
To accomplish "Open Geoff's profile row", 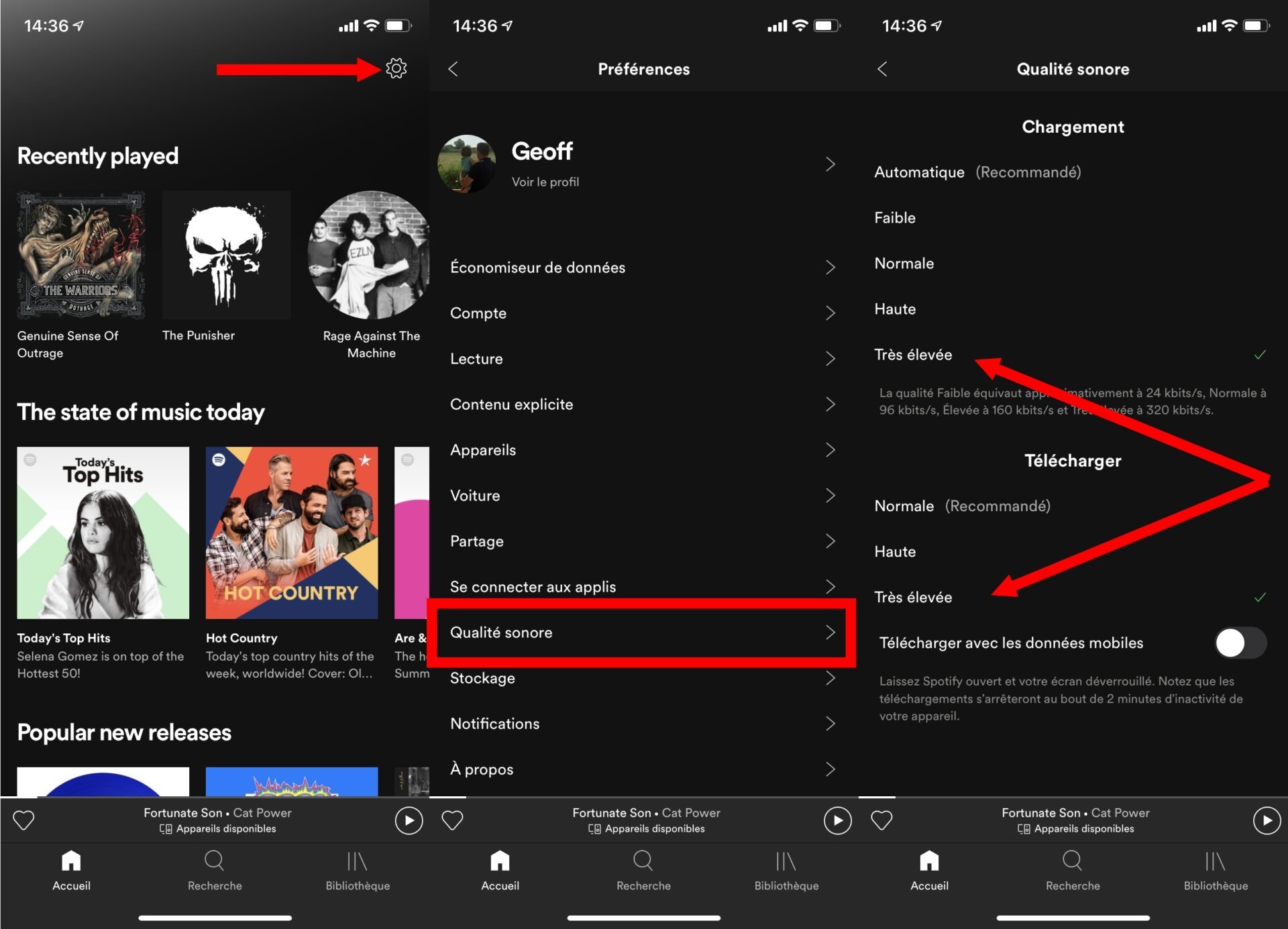I will 643,164.
